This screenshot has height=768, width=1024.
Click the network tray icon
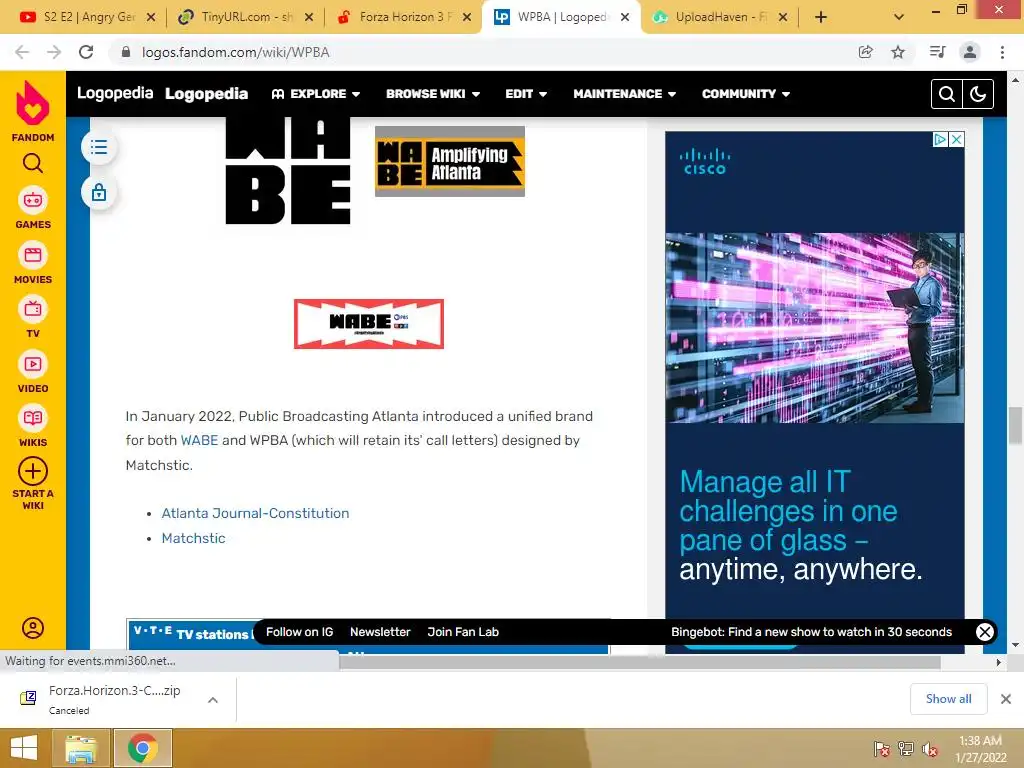[905, 749]
